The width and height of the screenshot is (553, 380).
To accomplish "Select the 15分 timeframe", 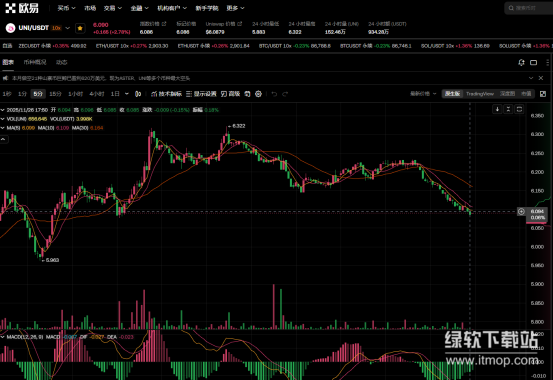I will [55, 94].
